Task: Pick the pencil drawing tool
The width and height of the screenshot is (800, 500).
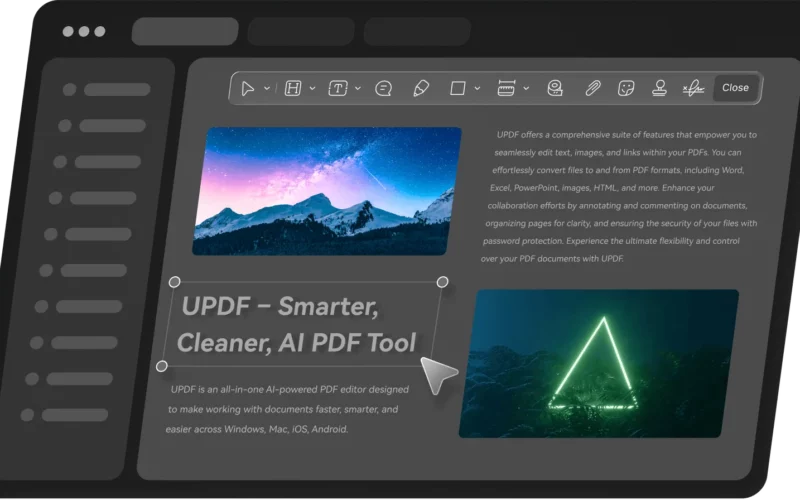Action: click(420, 88)
